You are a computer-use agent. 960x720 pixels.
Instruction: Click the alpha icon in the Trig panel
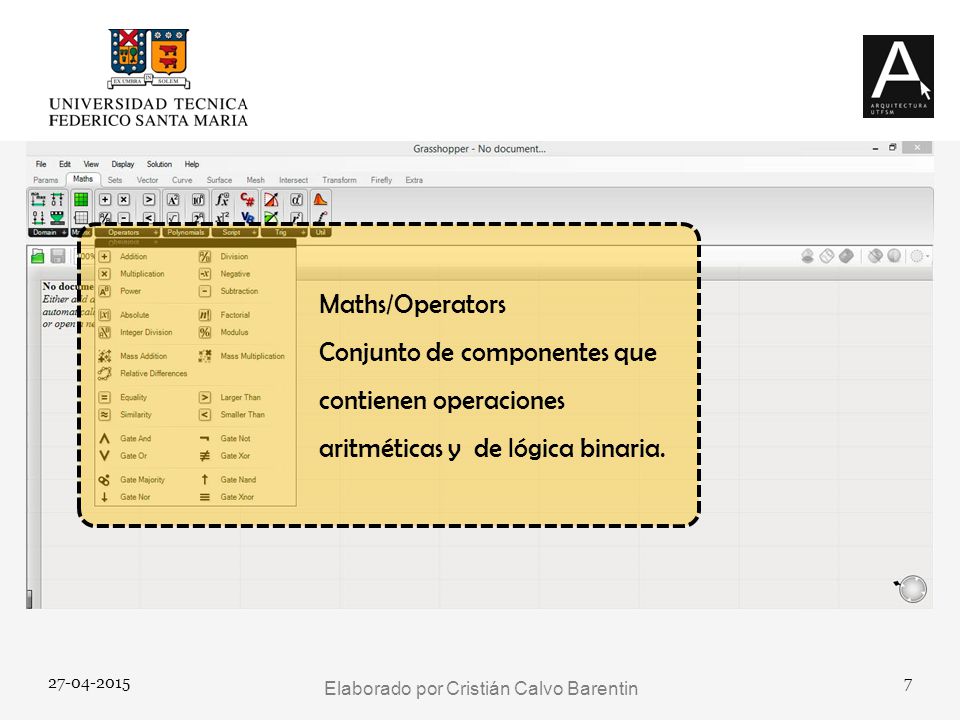pyautogui.click(x=296, y=200)
